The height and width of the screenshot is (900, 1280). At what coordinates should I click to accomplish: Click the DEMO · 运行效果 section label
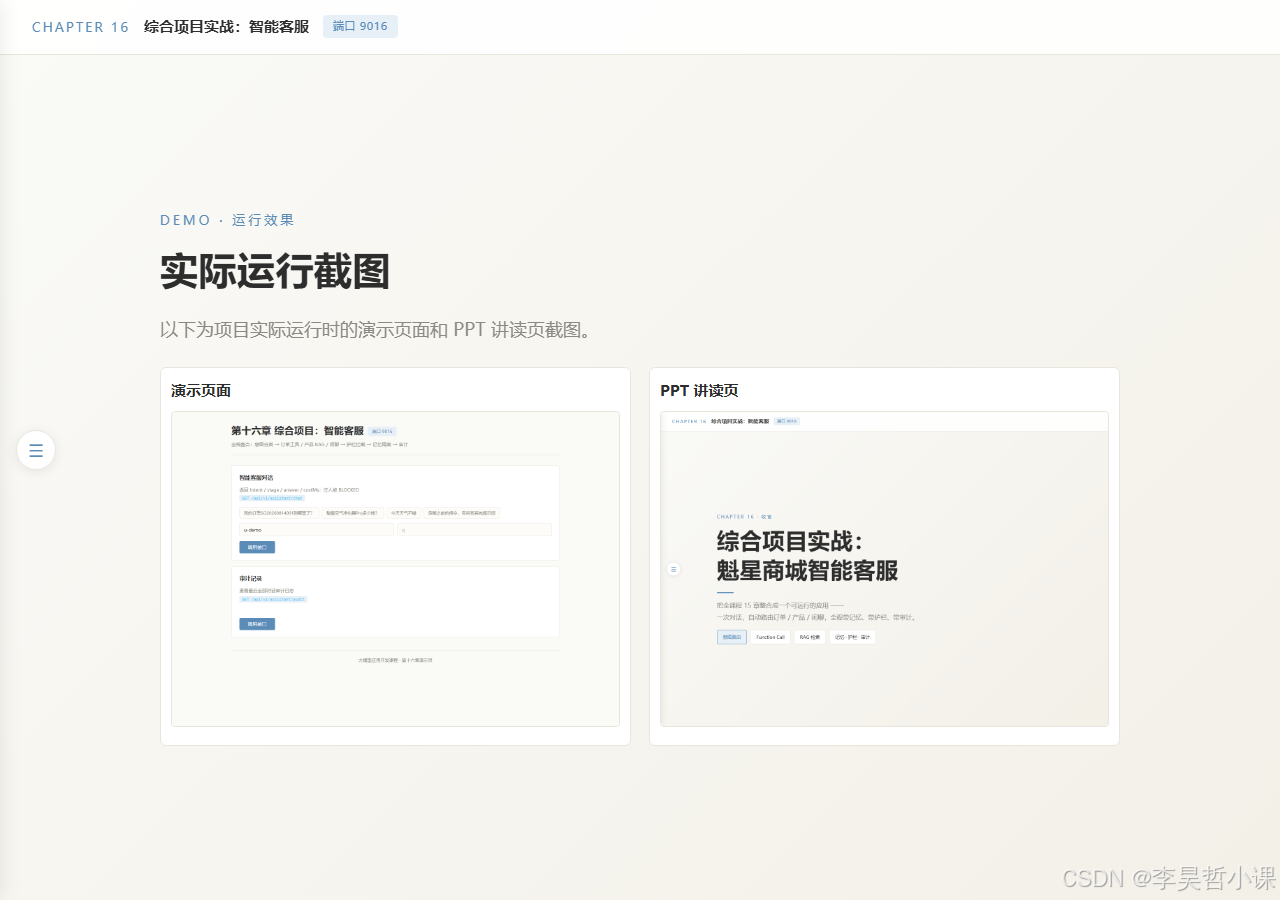pos(227,220)
